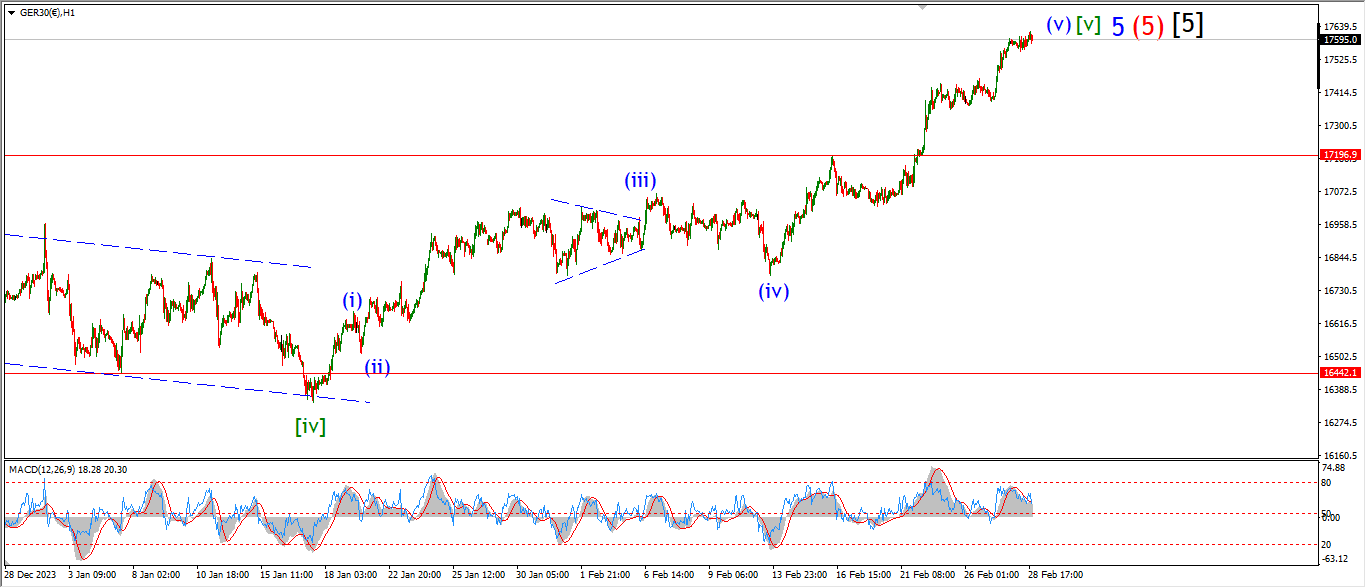Click the red 17196.9 price level tag
This screenshot has height=588, width=1366.
pyautogui.click(x=1339, y=155)
